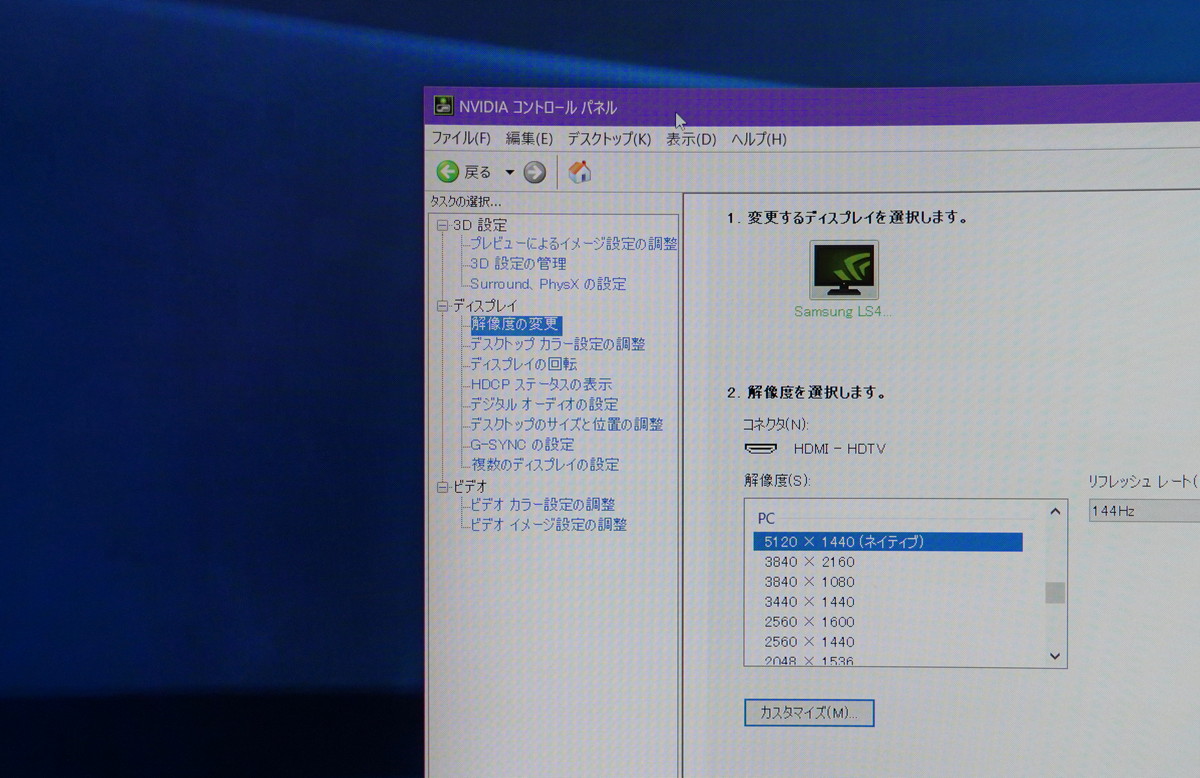The height and width of the screenshot is (778, 1200).
Task: Open the 表示(D) menu
Action: [691, 139]
